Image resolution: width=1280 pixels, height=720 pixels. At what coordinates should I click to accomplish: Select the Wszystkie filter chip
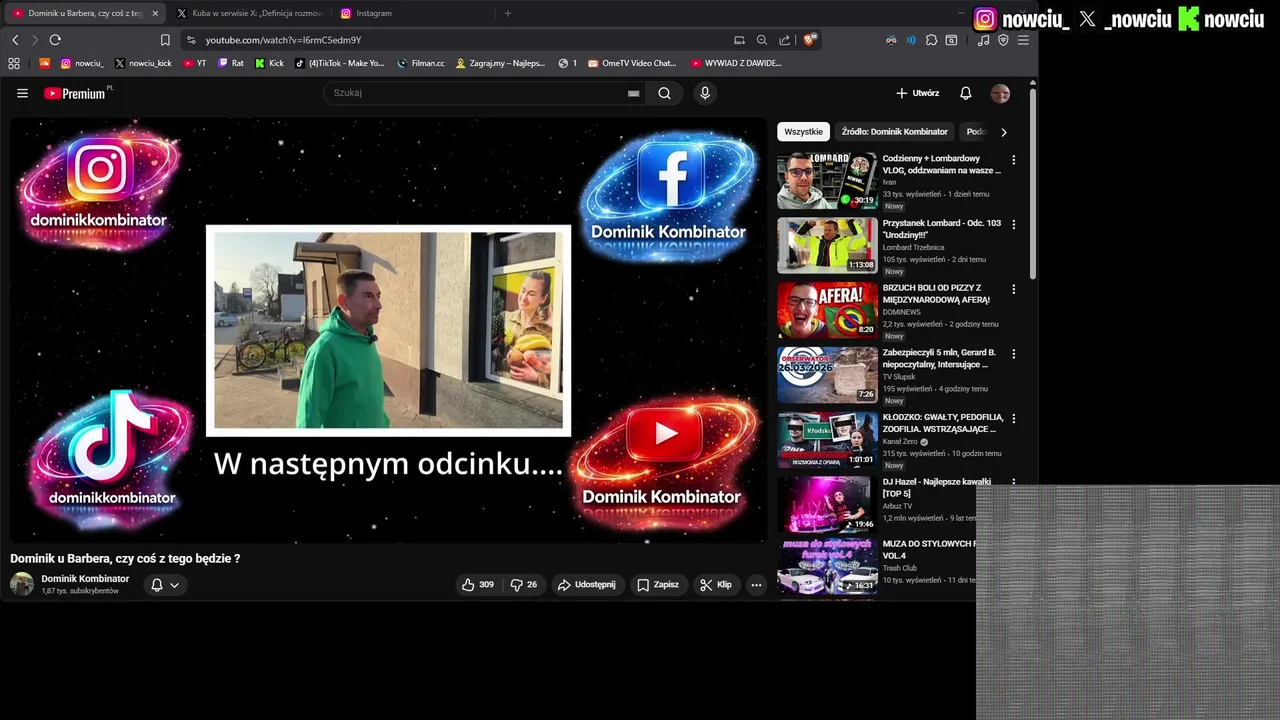(x=803, y=132)
